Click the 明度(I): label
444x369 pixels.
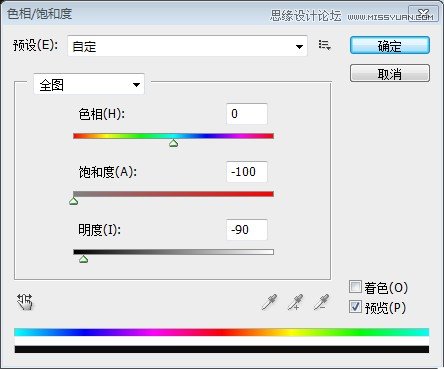click(x=100, y=230)
